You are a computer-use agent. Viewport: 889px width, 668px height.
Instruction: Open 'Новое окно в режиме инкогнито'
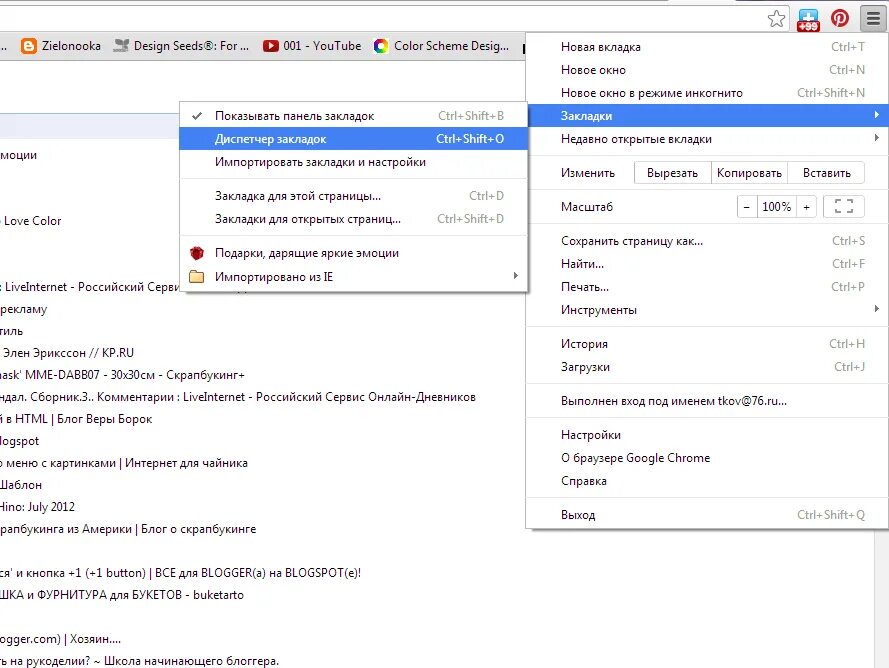pyautogui.click(x=706, y=93)
